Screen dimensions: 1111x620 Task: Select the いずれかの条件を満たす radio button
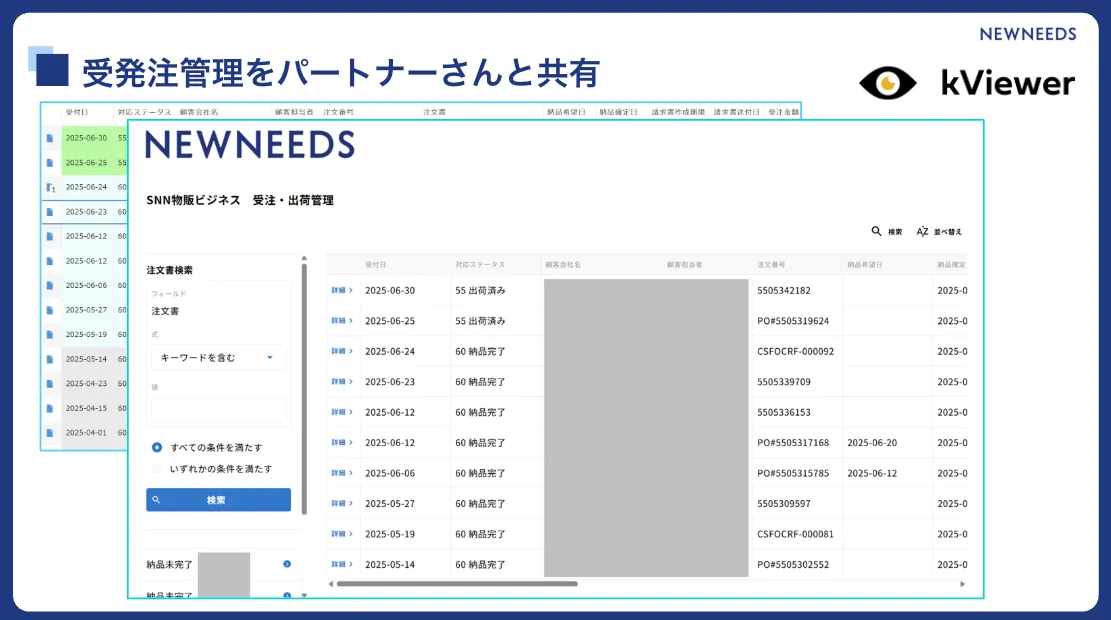click(157, 468)
